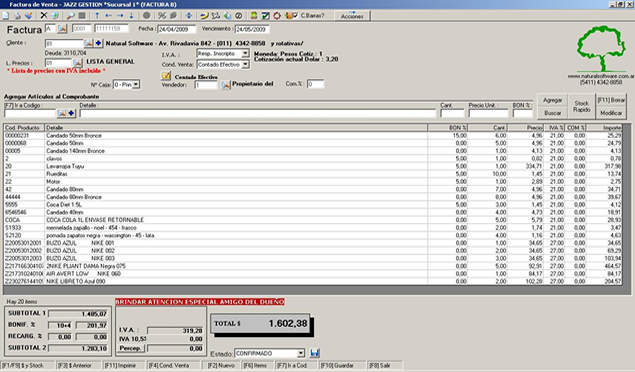This screenshot has height=372, width=635.
Task: Click [F2] Nuevo shortcut
Action: tap(222, 366)
